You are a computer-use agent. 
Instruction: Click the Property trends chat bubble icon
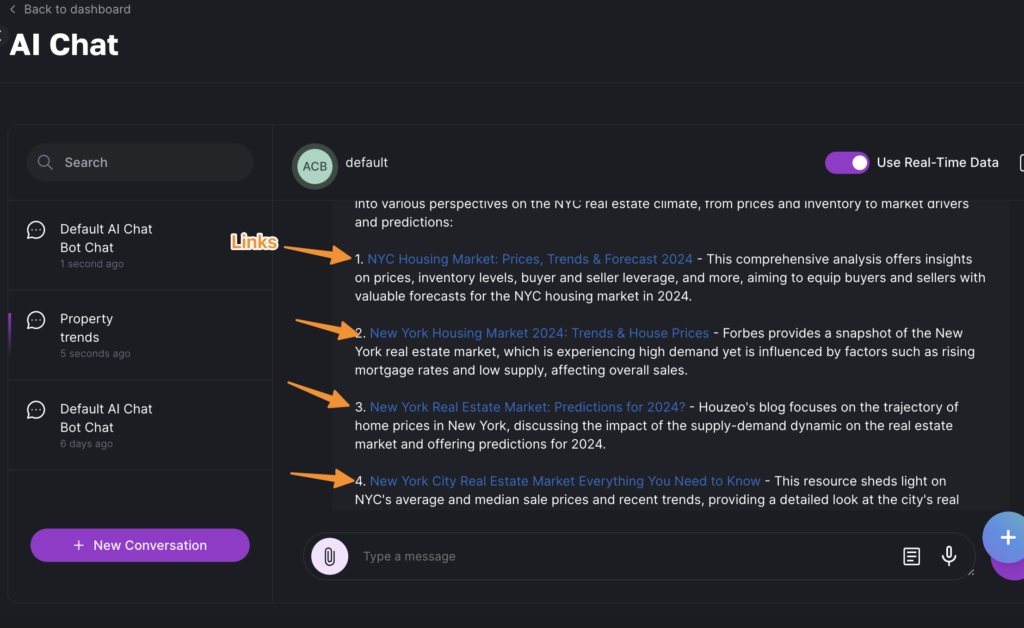(x=36, y=320)
